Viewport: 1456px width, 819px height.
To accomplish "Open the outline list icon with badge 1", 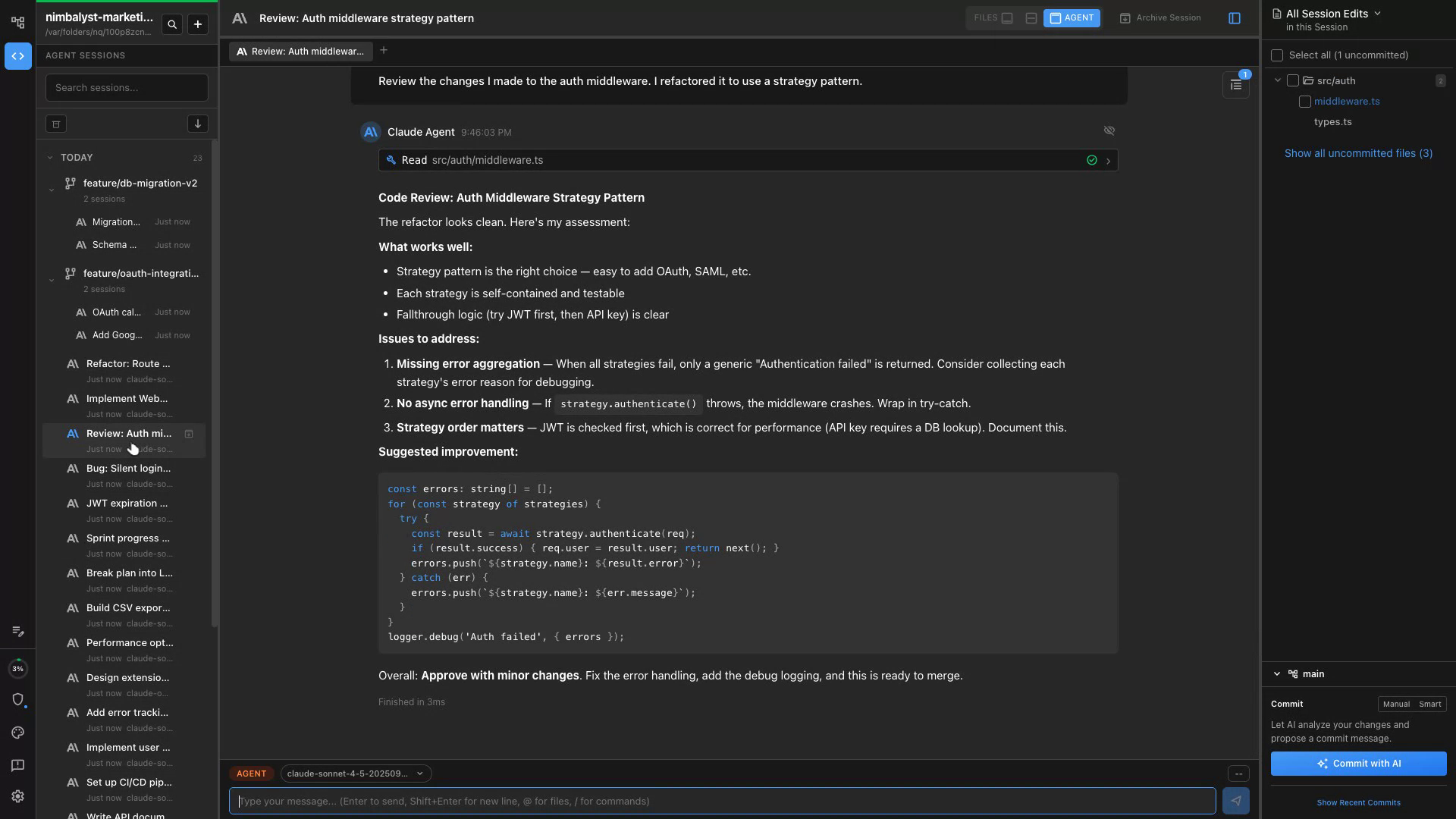I will point(1235,85).
